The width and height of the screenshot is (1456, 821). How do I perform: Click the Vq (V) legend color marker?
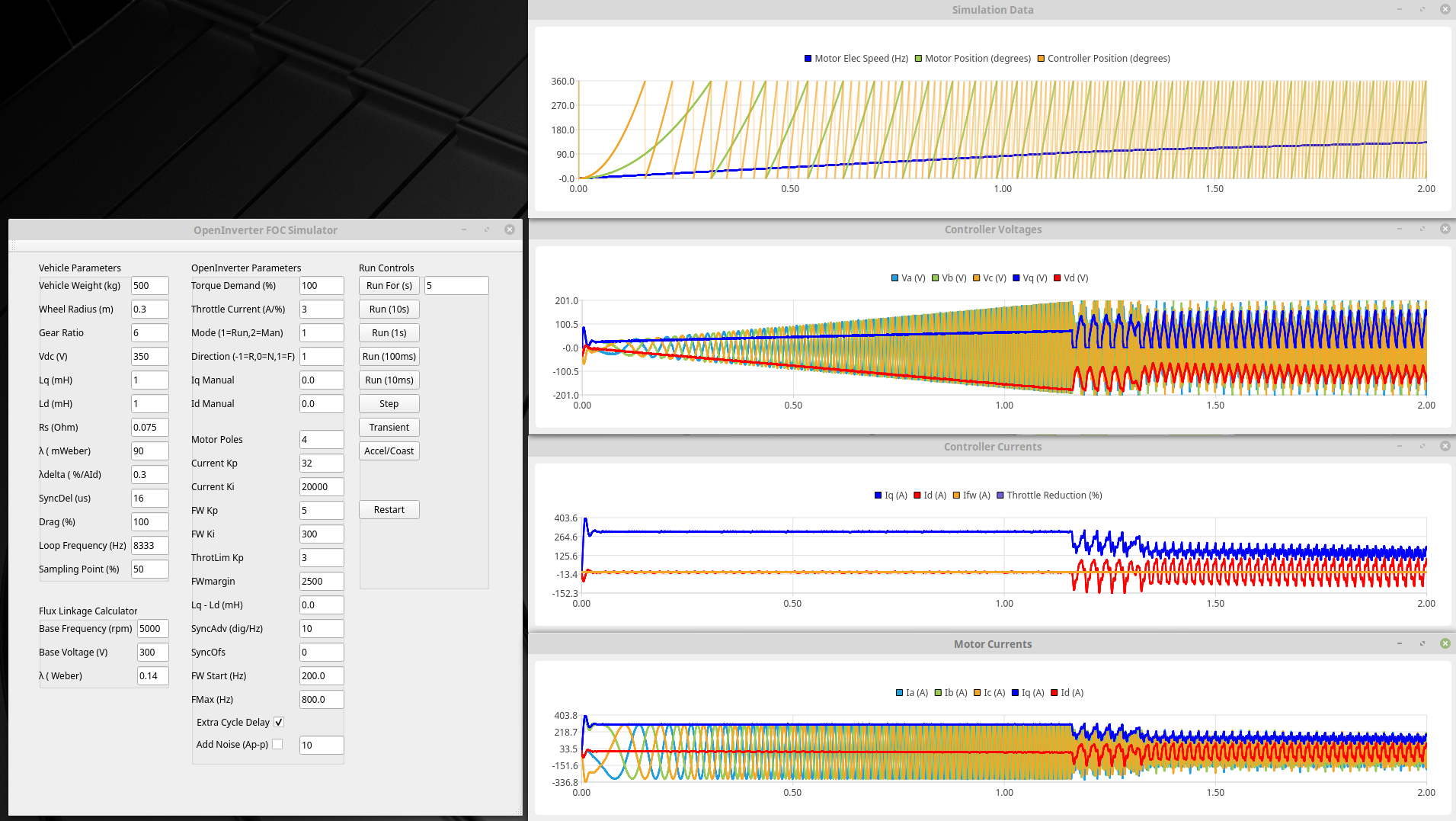(x=1016, y=278)
